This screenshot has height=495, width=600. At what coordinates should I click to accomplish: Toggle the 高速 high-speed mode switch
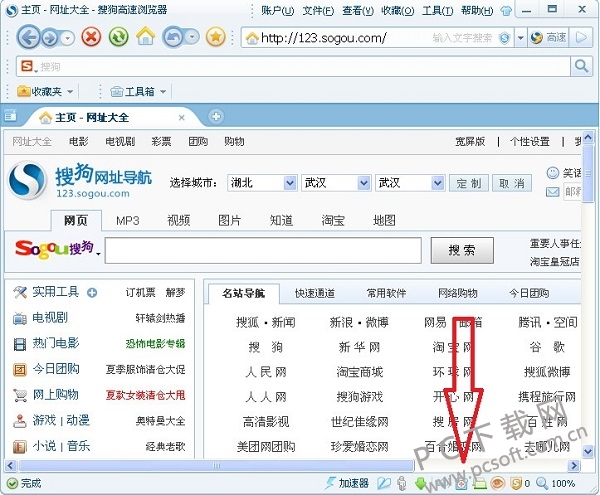549,38
